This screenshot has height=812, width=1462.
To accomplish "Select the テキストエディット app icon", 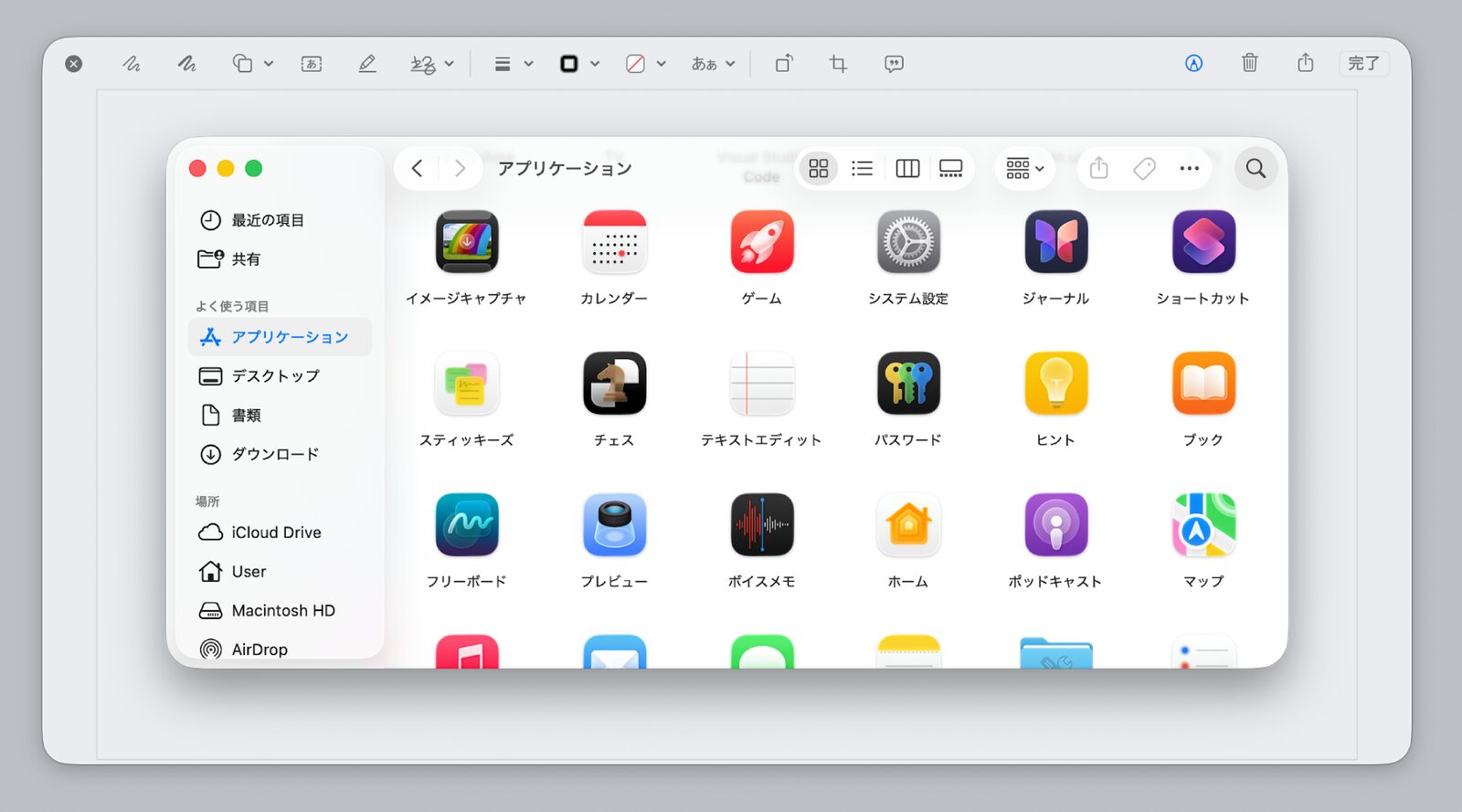I will [x=762, y=384].
